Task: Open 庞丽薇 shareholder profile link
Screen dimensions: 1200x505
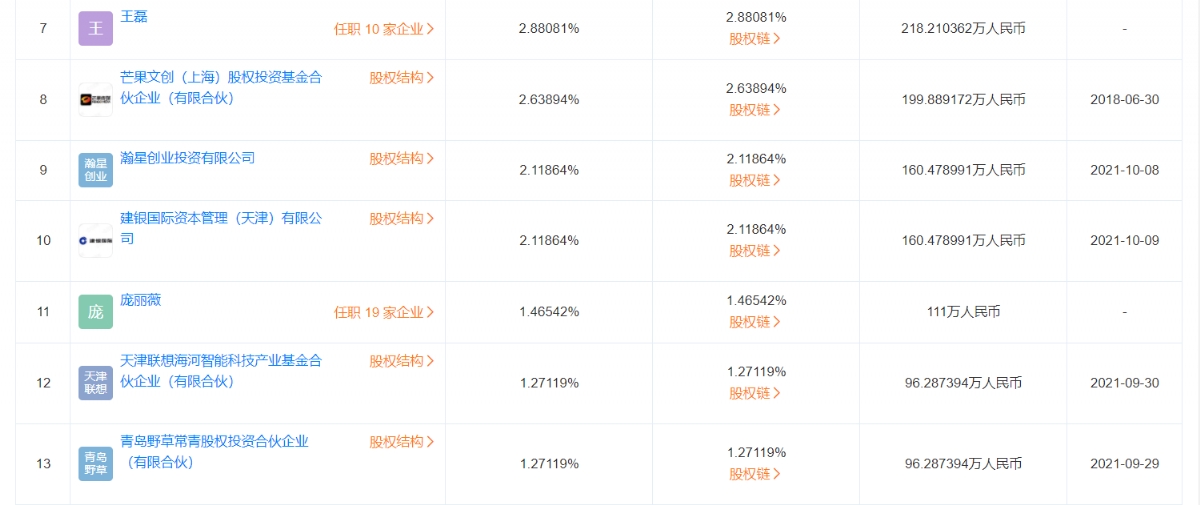Action: click(x=141, y=300)
